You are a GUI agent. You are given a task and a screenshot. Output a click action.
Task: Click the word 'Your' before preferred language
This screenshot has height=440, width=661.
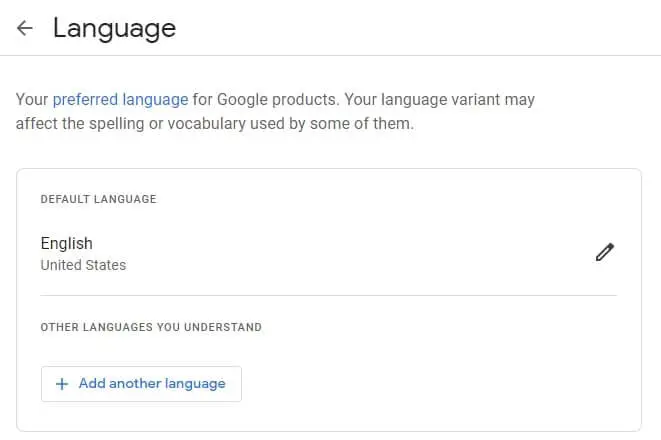coord(32,100)
